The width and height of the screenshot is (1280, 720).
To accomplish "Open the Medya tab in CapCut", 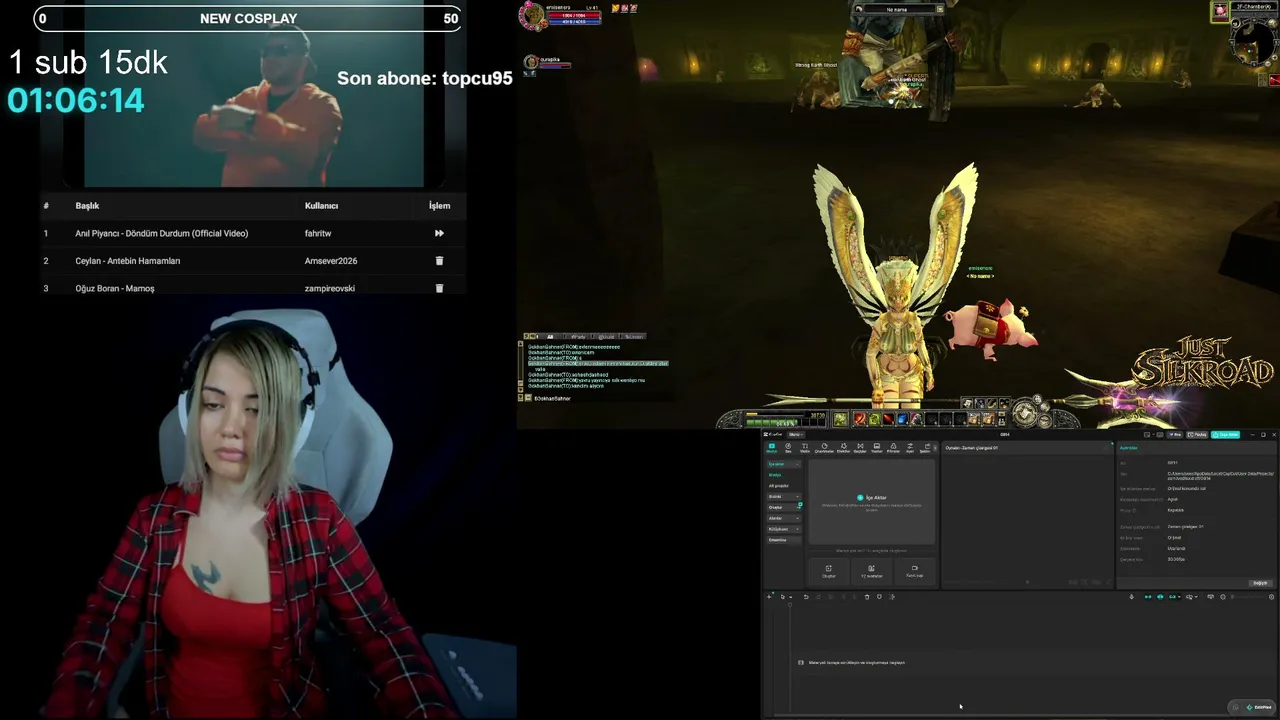I will click(x=771, y=447).
